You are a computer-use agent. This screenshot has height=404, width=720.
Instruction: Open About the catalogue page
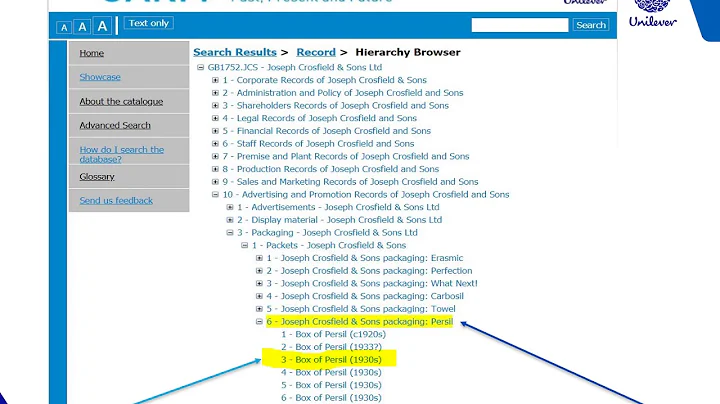[121, 101]
